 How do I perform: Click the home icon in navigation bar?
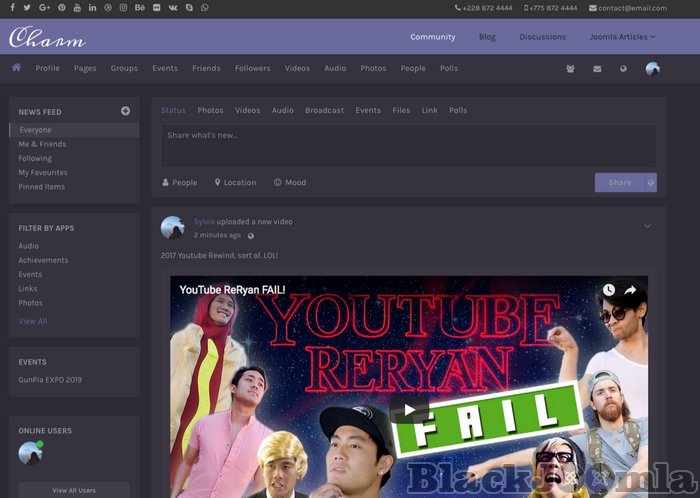point(16,68)
